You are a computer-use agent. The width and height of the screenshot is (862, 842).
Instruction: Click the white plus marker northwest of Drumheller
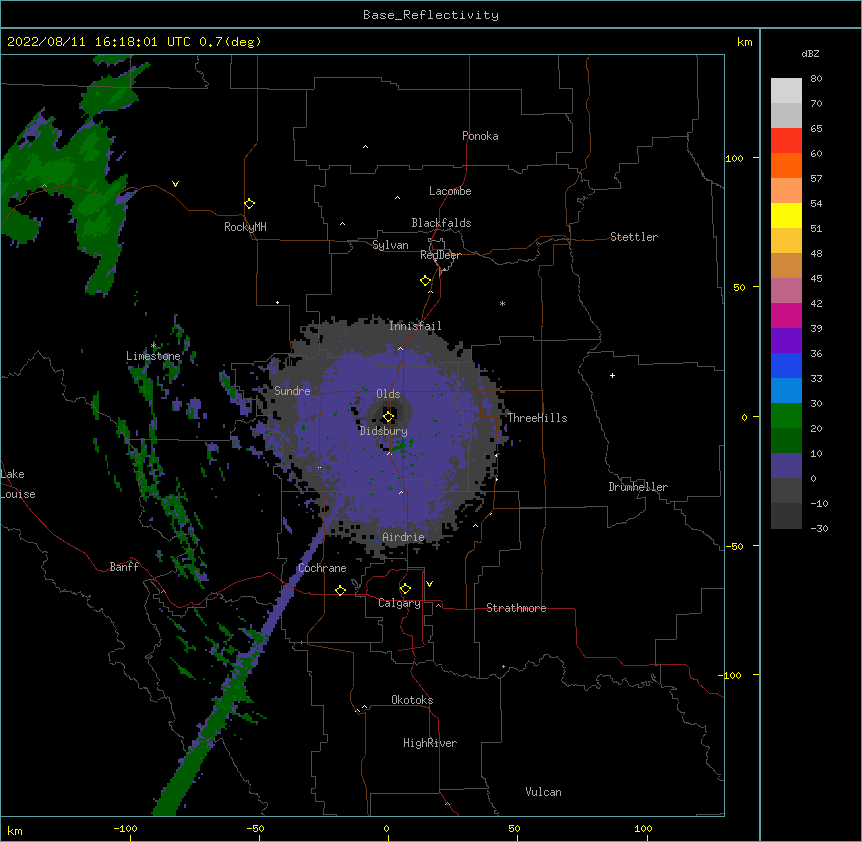[x=612, y=375]
